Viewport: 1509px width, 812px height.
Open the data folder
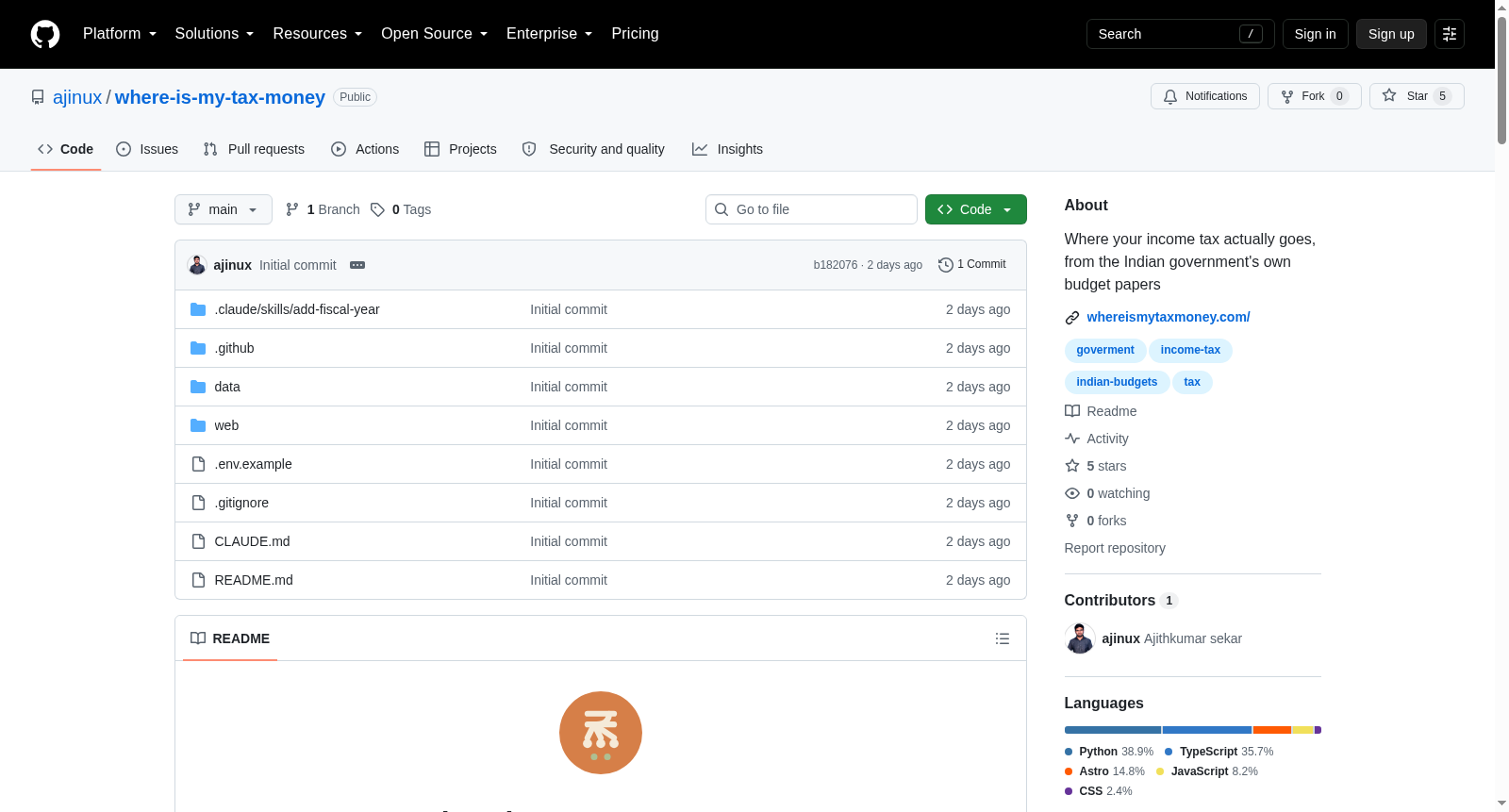pyautogui.click(x=227, y=387)
